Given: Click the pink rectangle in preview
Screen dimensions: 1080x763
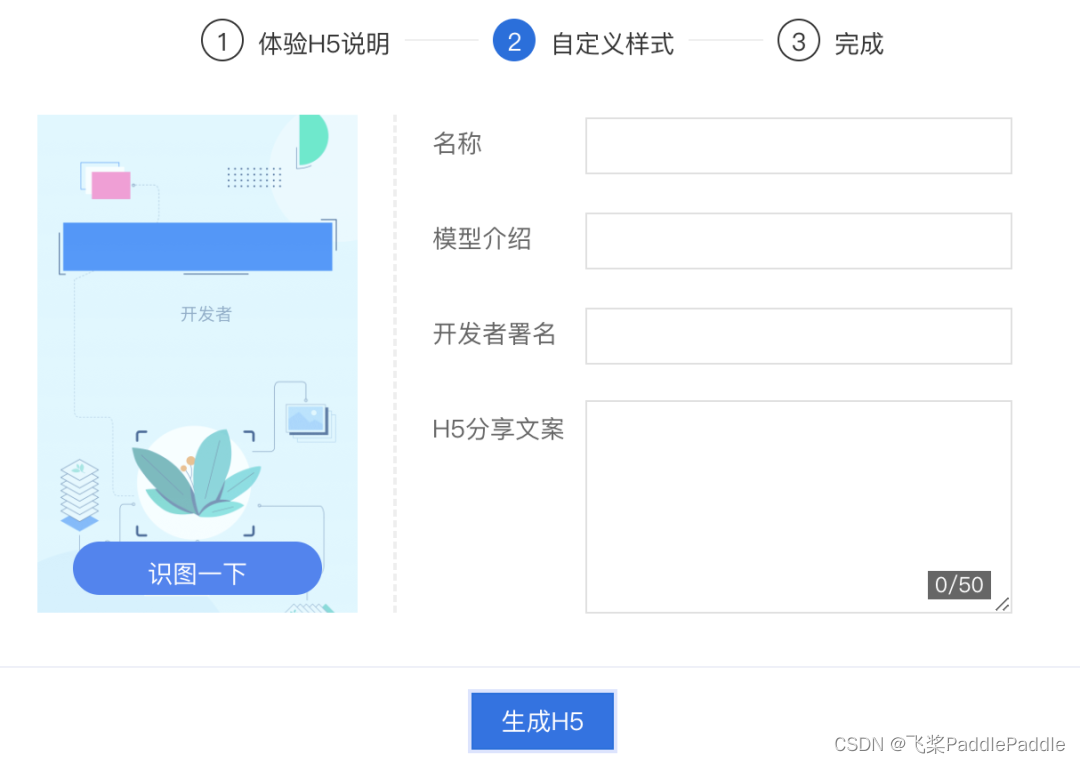Looking at the screenshot, I should pyautogui.click(x=111, y=185).
